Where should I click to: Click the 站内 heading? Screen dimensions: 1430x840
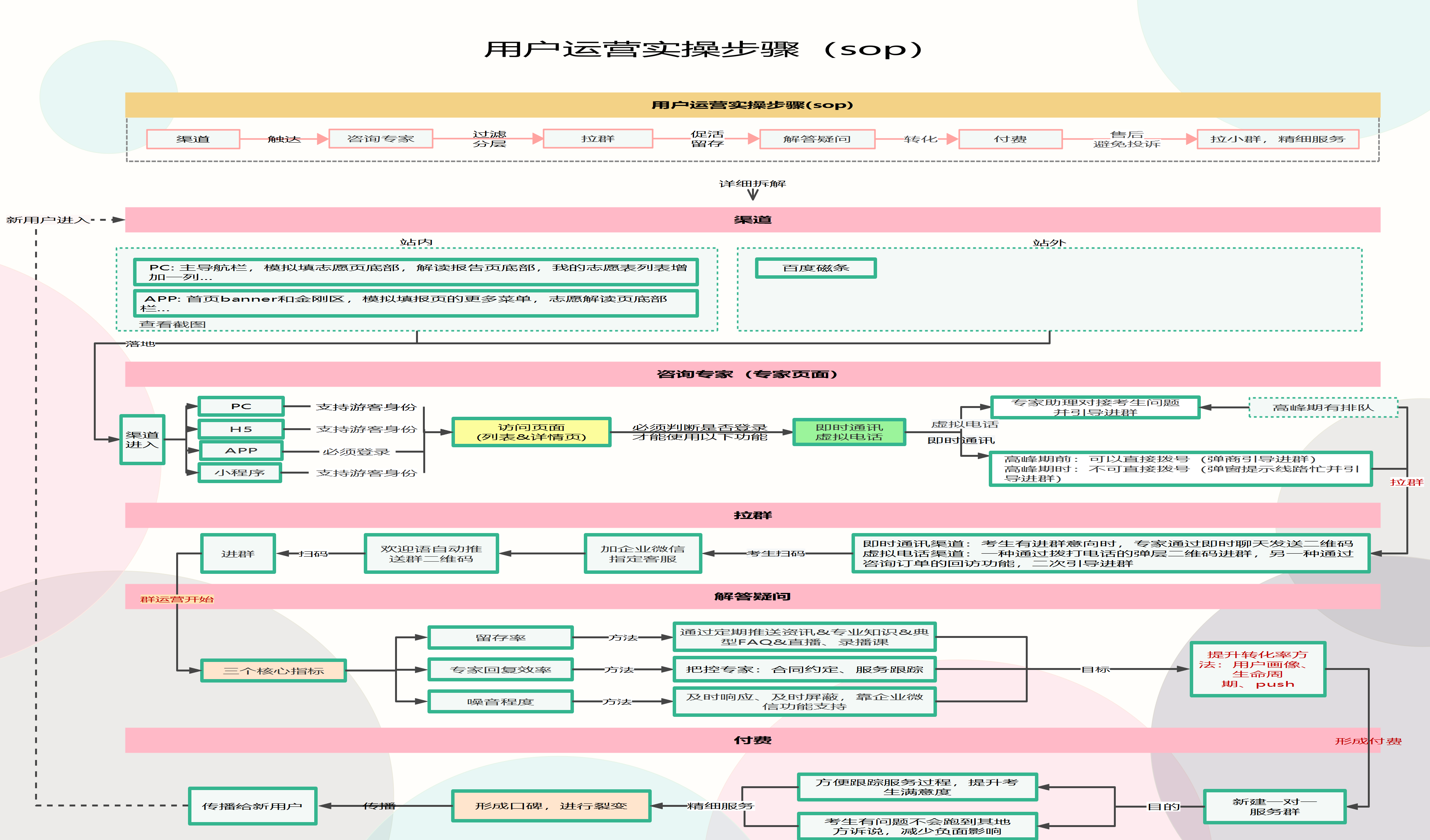coord(416,242)
